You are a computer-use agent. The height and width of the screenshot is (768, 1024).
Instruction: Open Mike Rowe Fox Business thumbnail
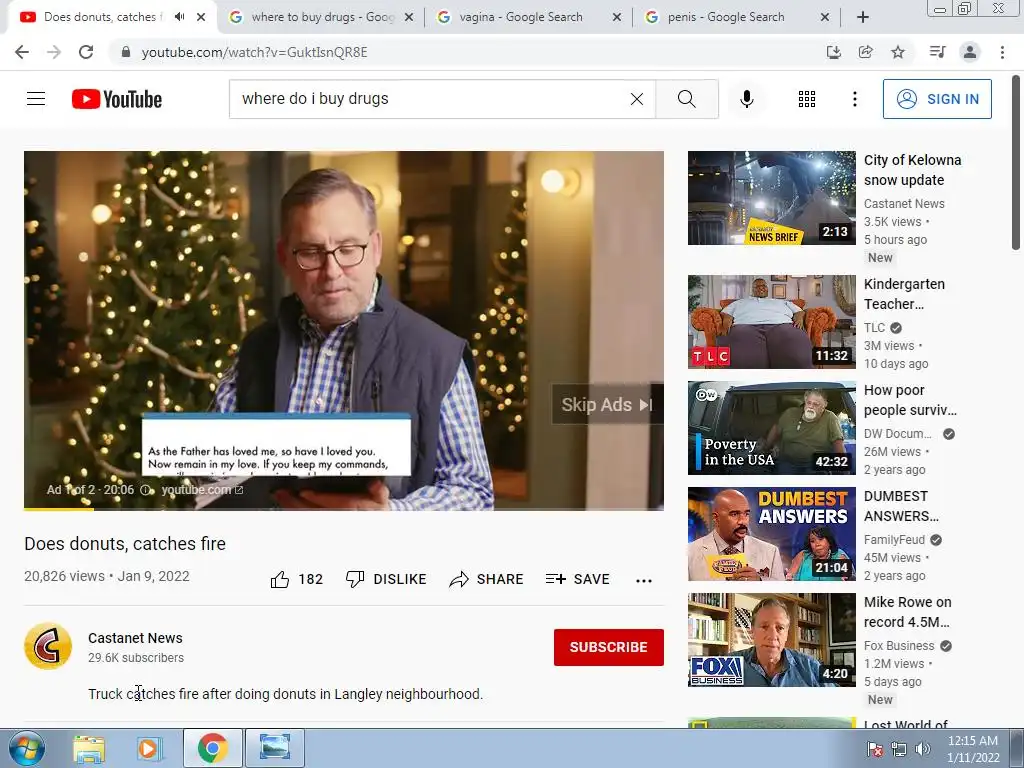[x=771, y=640]
